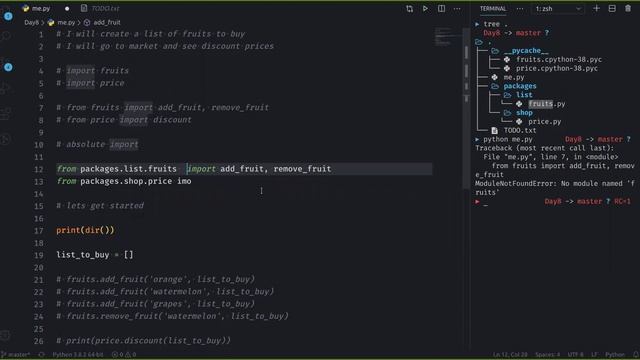Click list_to_buy = [] on line 19

pyautogui.click(x=95, y=255)
